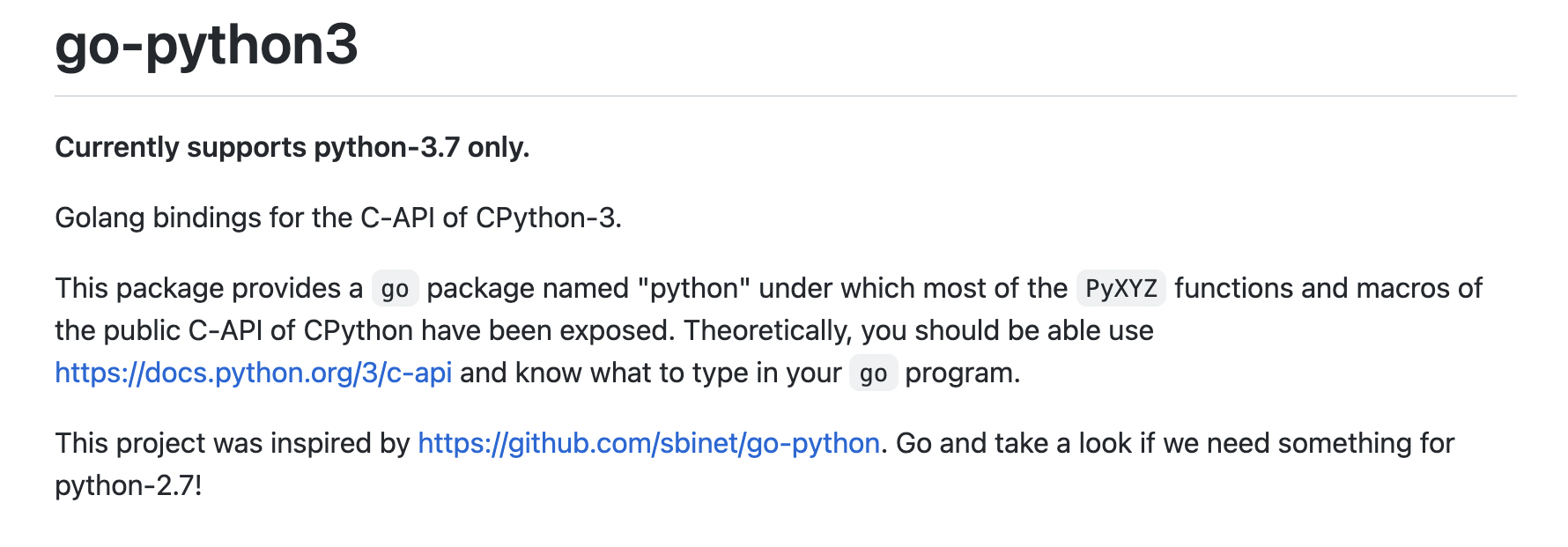
Task: Click the go-python3 heading
Action: coord(206,45)
